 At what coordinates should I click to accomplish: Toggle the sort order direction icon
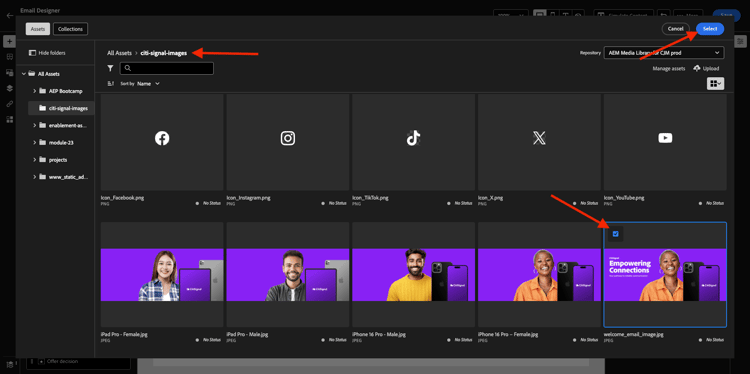click(111, 83)
